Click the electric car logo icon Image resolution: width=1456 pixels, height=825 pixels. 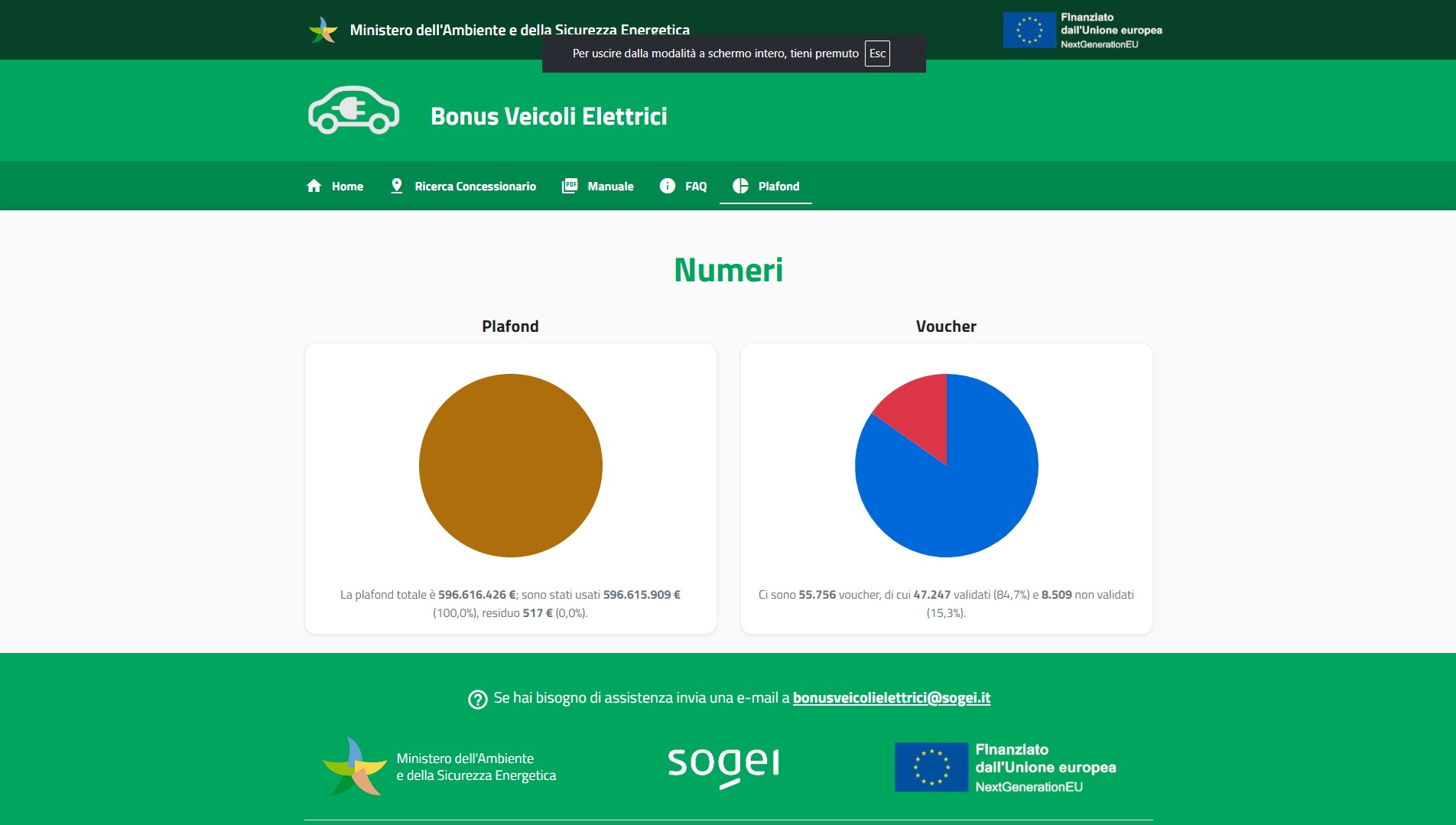coord(353,111)
